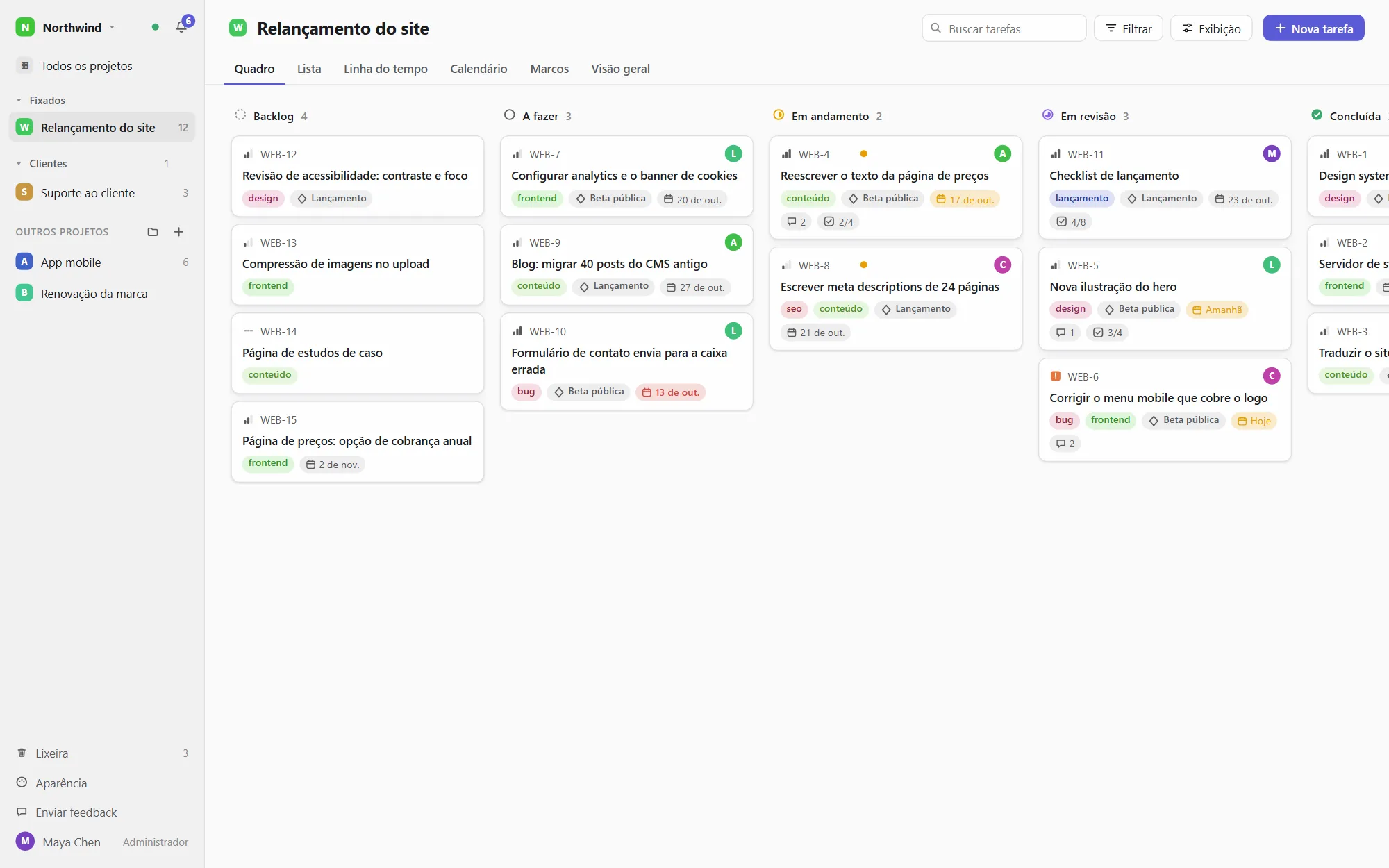Click the Enviar feedback speech bubble icon
1389x868 pixels.
(x=22, y=812)
